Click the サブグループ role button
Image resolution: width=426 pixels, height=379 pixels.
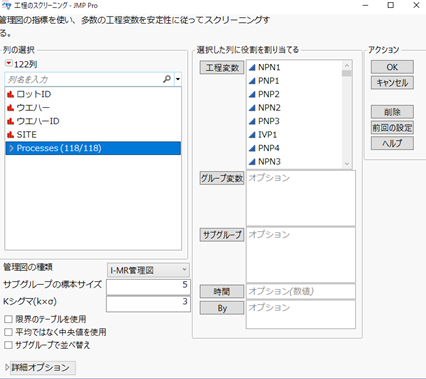(x=222, y=235)
